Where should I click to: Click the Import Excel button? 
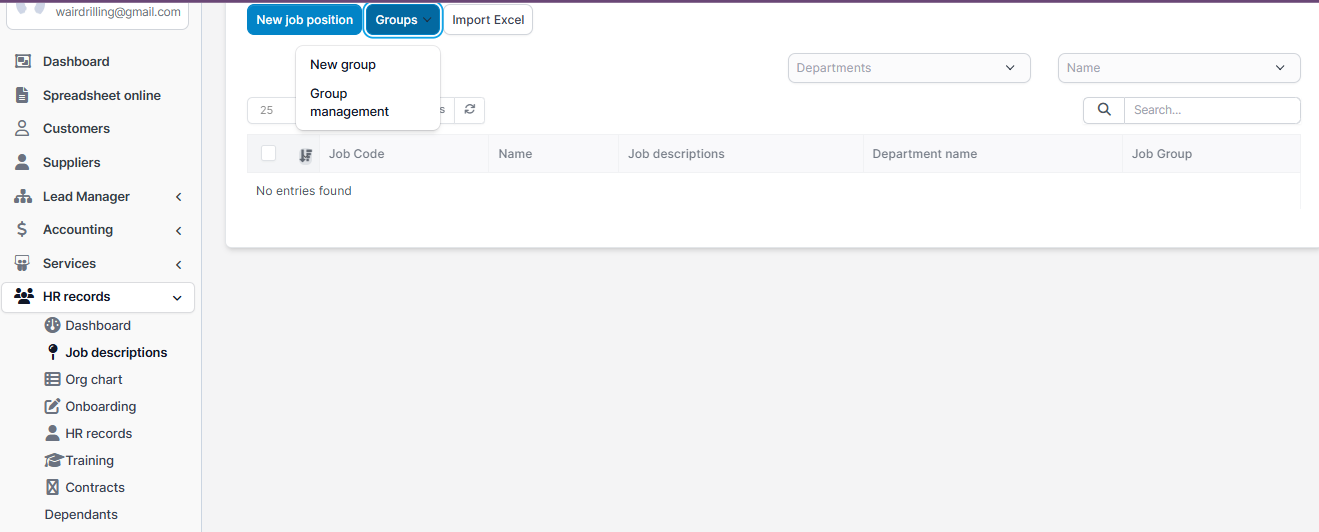click(488, 20)
